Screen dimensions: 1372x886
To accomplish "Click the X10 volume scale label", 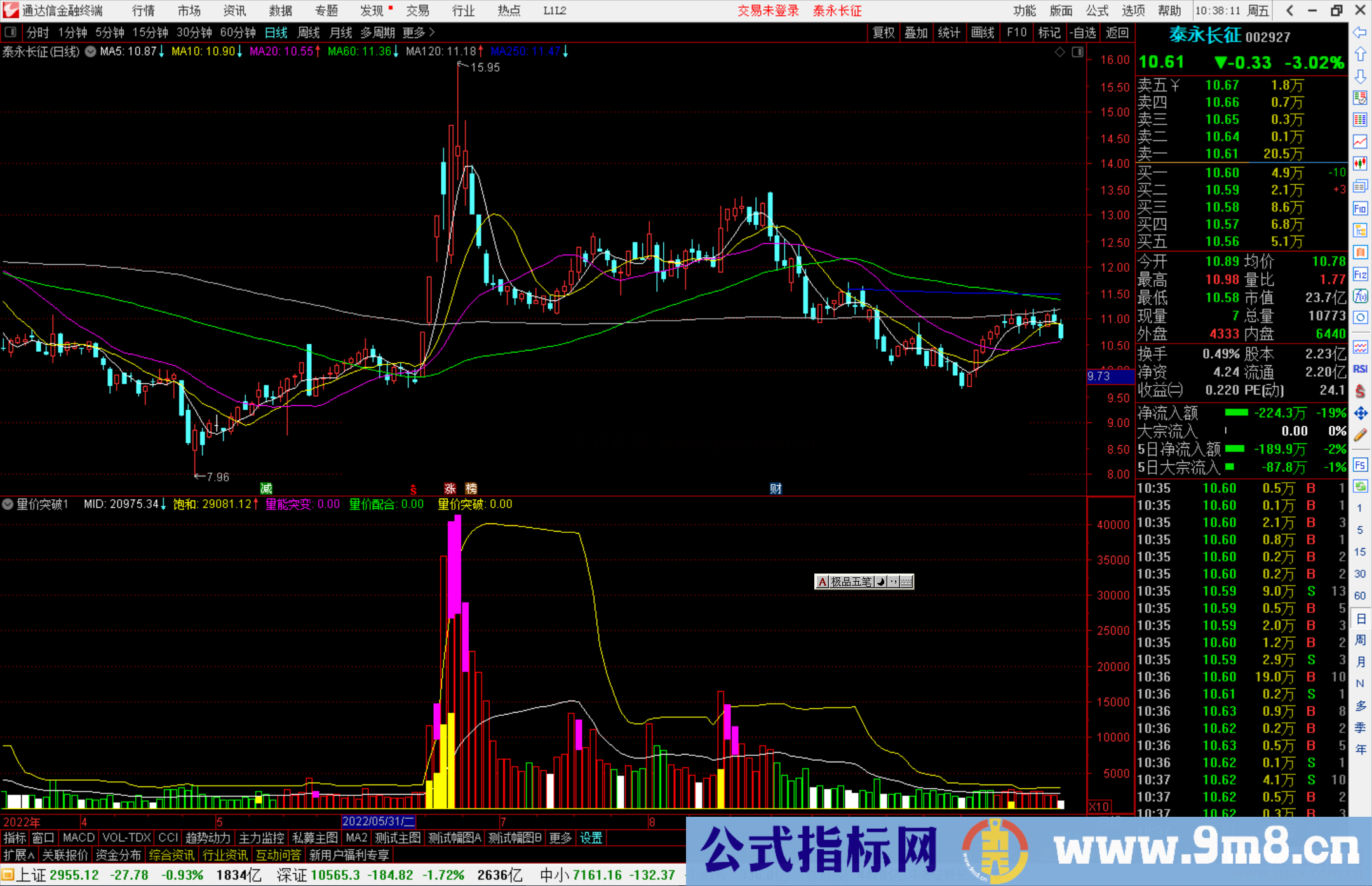I will pos(1098,807).
